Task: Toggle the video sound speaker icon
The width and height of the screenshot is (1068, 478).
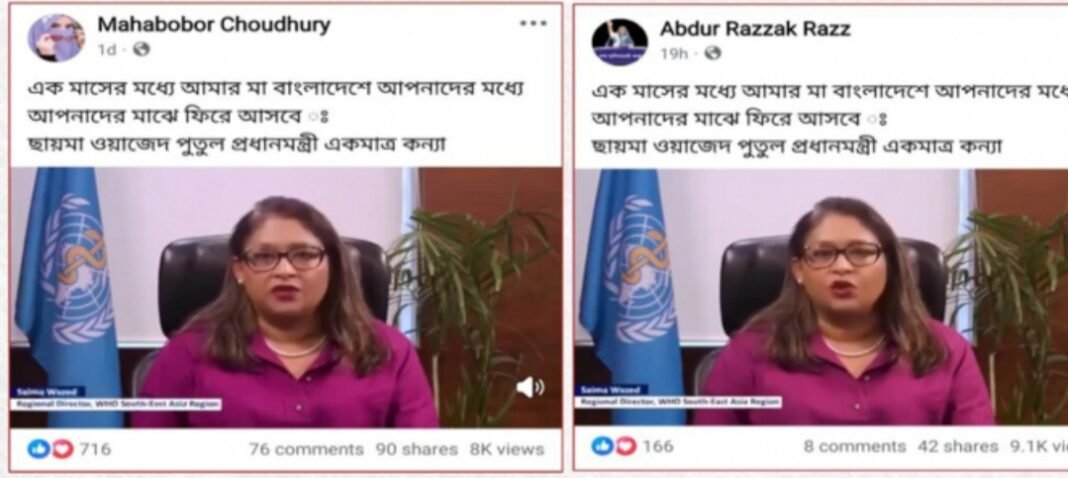Action: pyautogui.click(x=530, y=387)
